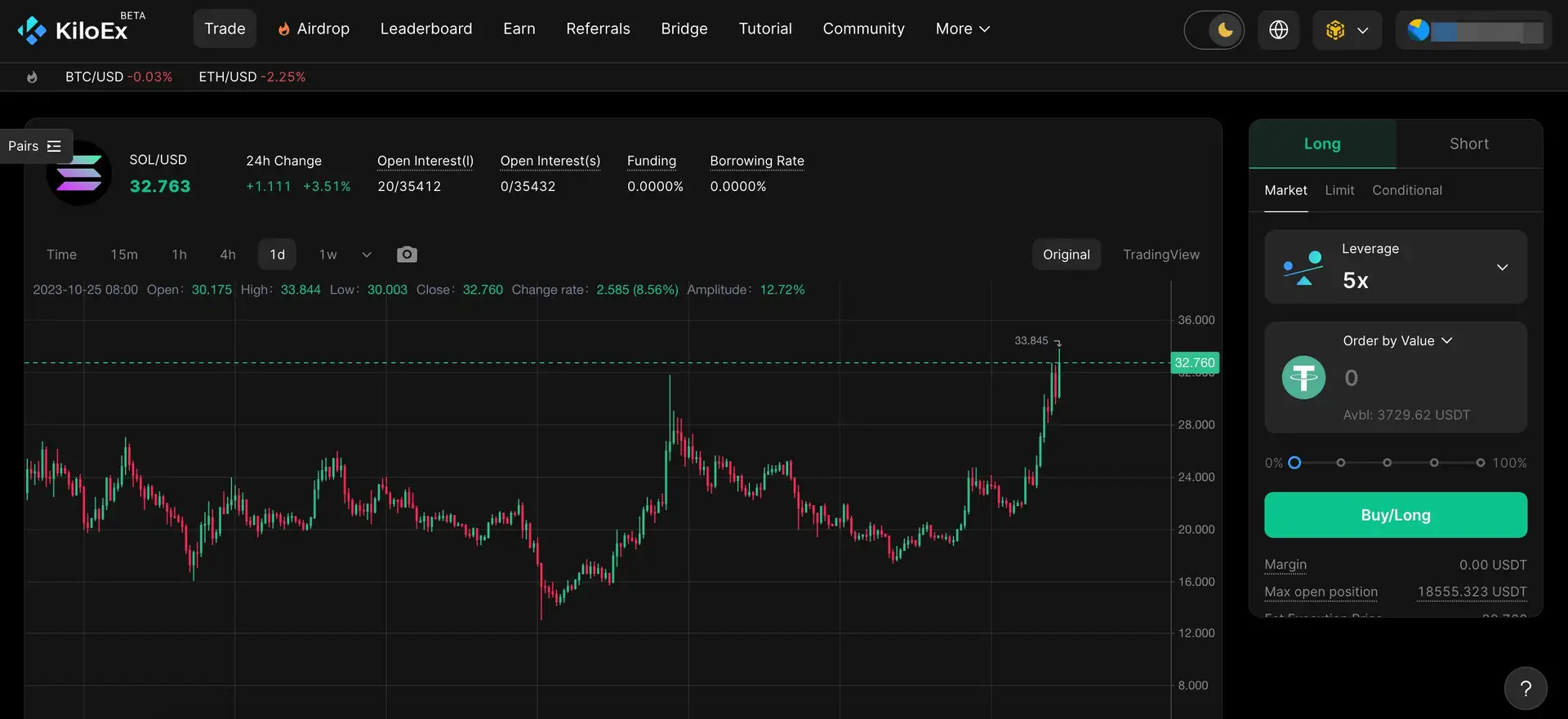This screenshot has height=719, width=1568.
Task: Select the Limit order tab
Action: coord(1339,190)
